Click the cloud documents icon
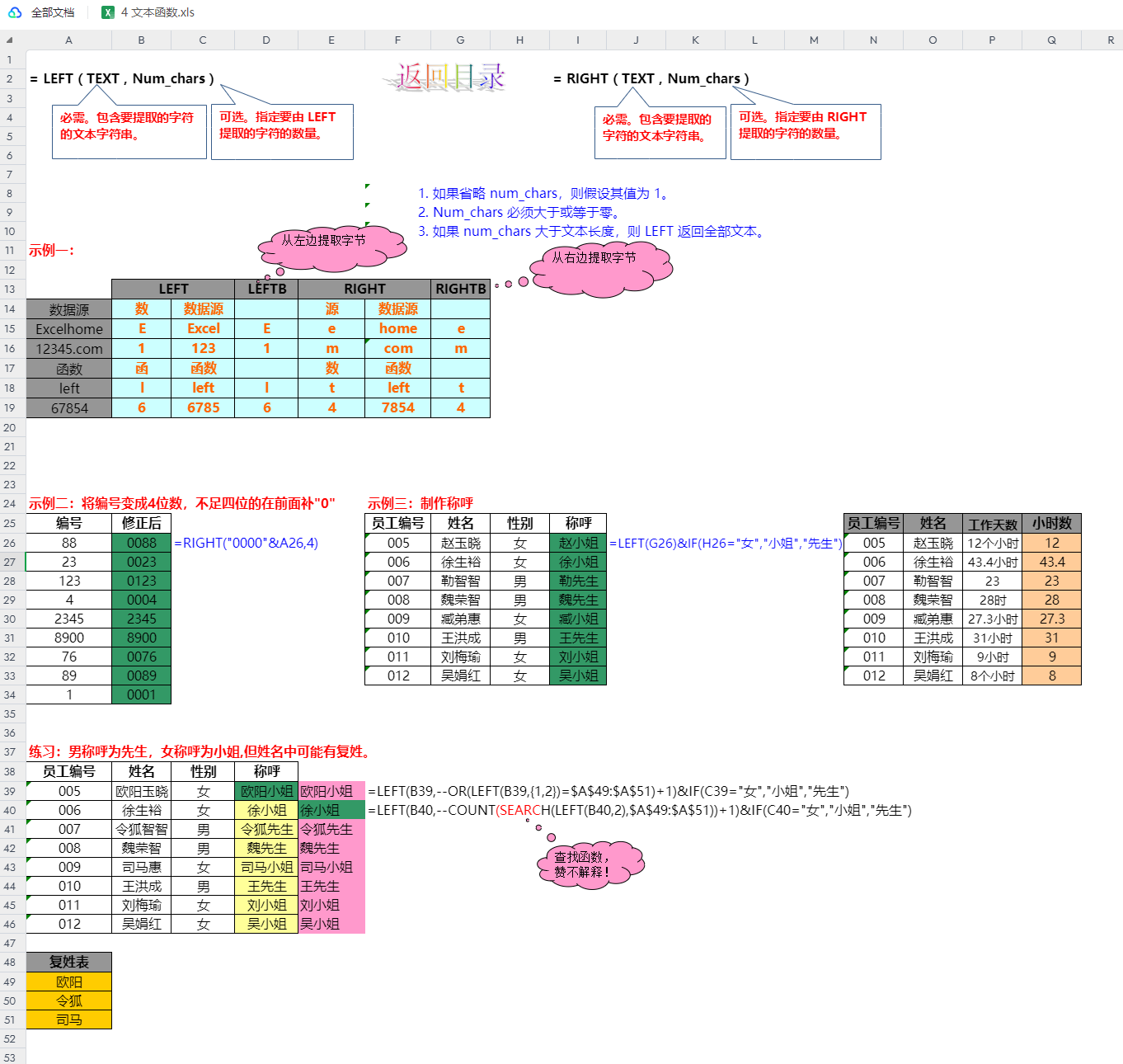This screenshot has height=1064, width=1123. coord(13,12)
